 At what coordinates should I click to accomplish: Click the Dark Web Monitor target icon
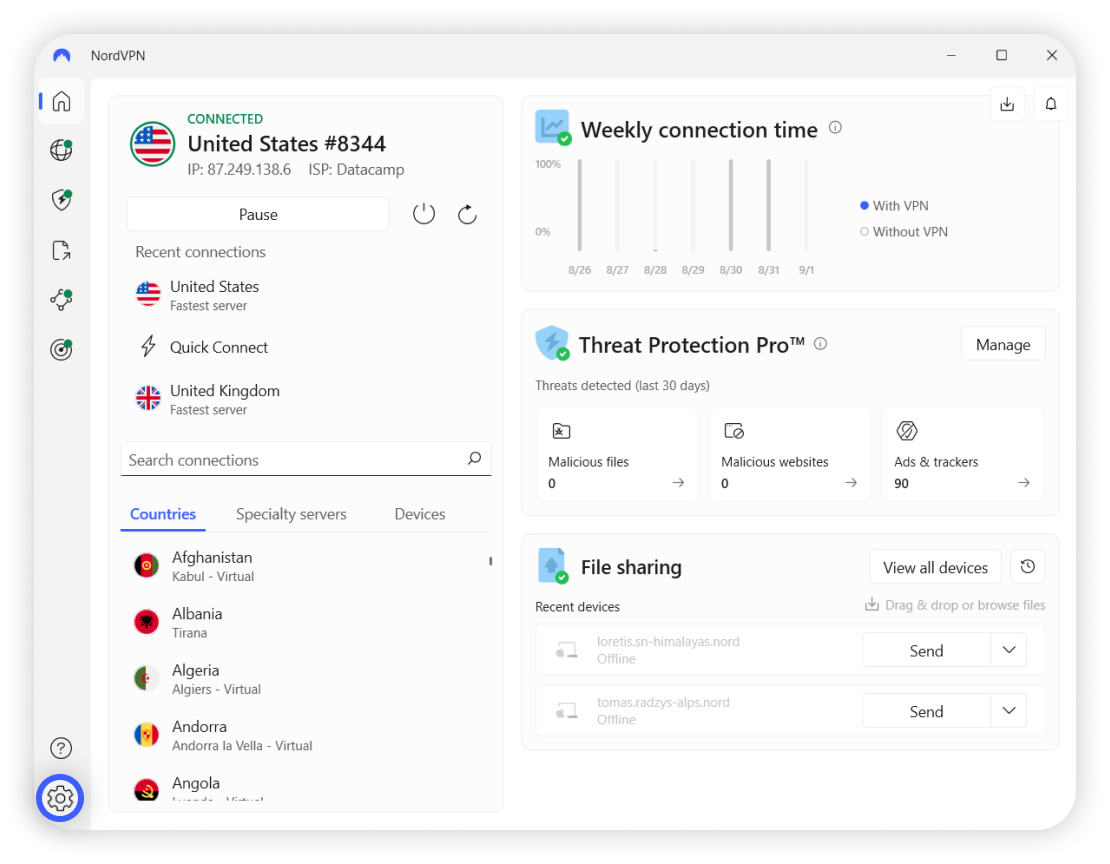pyautogui.click(x=61, y=349)
